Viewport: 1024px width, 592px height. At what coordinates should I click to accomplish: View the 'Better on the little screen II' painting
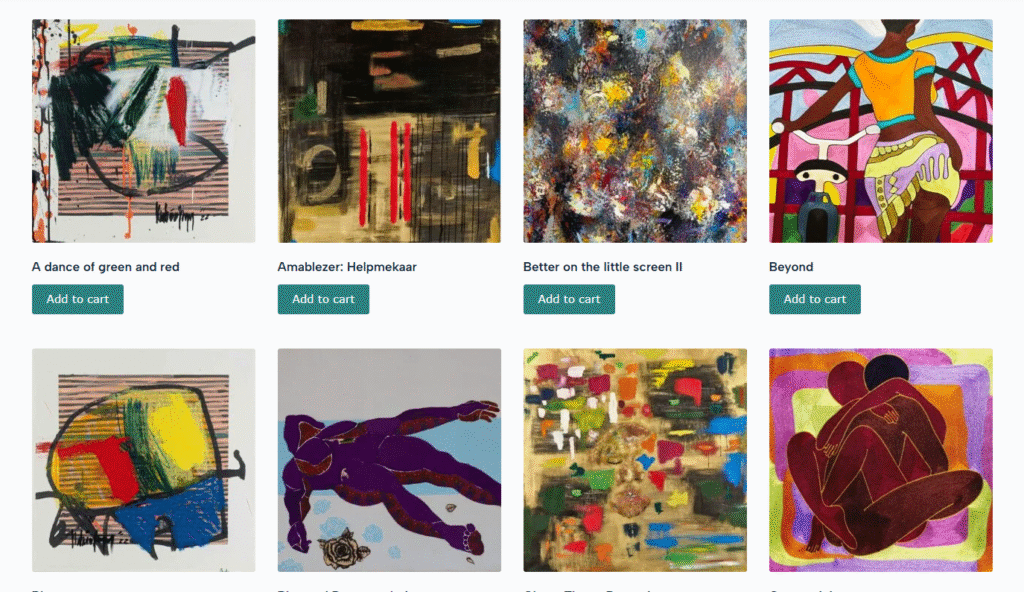(635, 131)
